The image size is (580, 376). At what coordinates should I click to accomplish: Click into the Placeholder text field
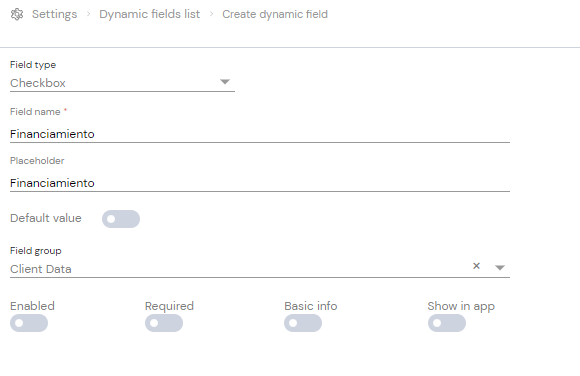pos(260,183)
